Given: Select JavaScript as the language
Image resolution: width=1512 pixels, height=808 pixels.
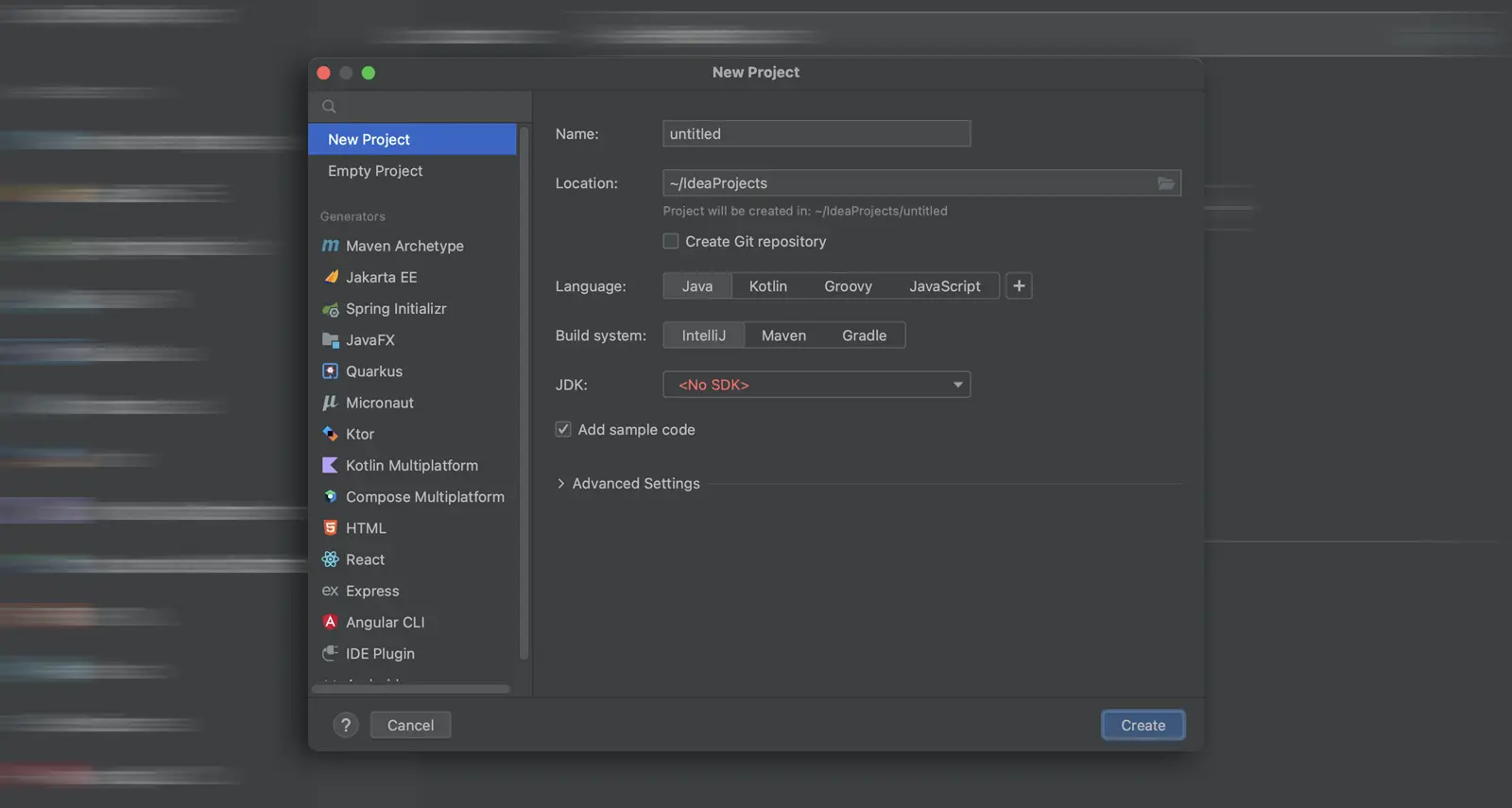Looking at the screenshot, I should point(945,286).
